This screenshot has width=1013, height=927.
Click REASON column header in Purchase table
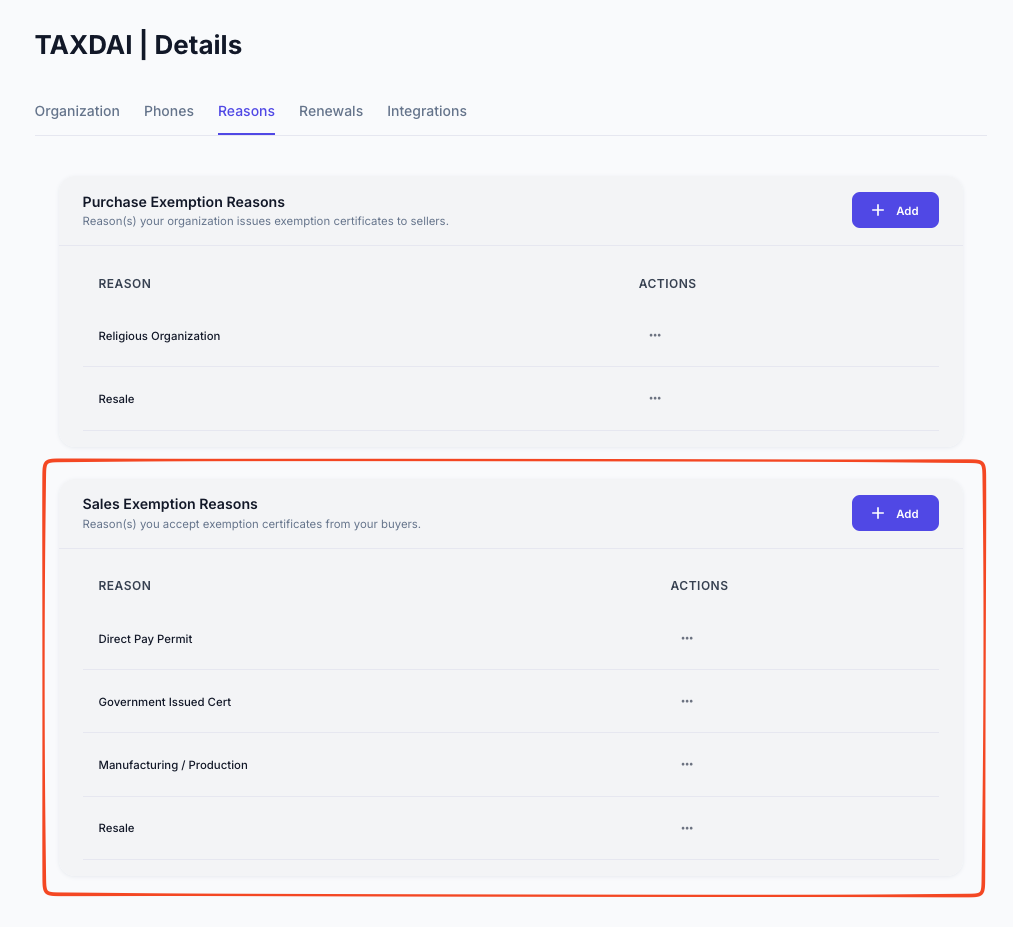pos(125,284)
